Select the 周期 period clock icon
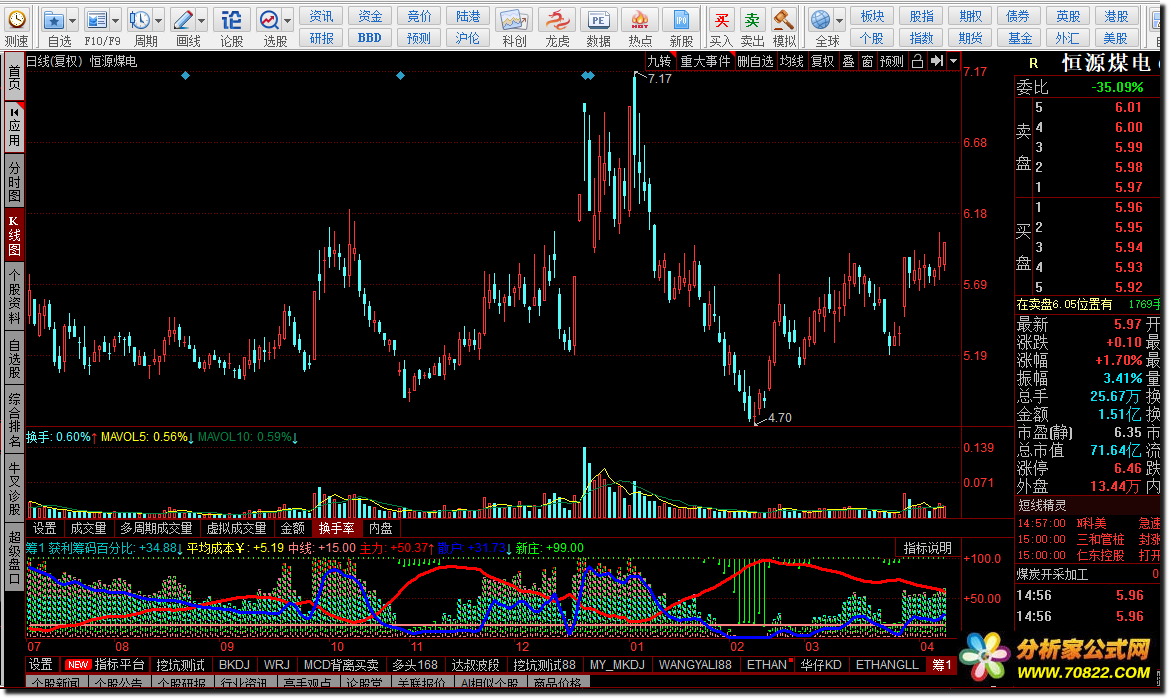This screenshot has height=698, width=1170. 140,19
